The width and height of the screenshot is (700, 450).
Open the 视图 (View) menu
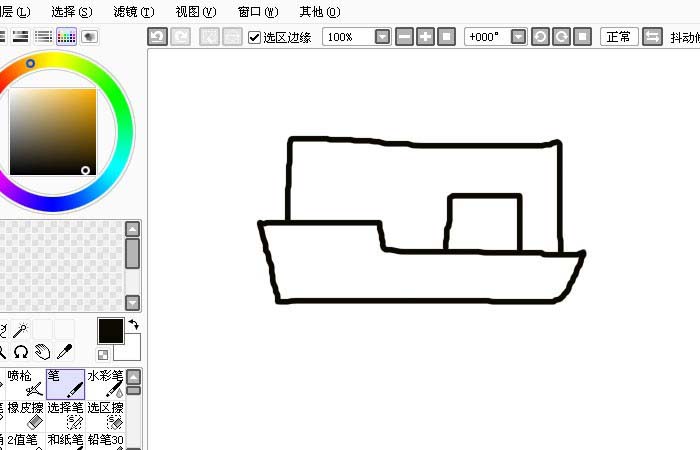pyautogui.click(x=195, y=12)
